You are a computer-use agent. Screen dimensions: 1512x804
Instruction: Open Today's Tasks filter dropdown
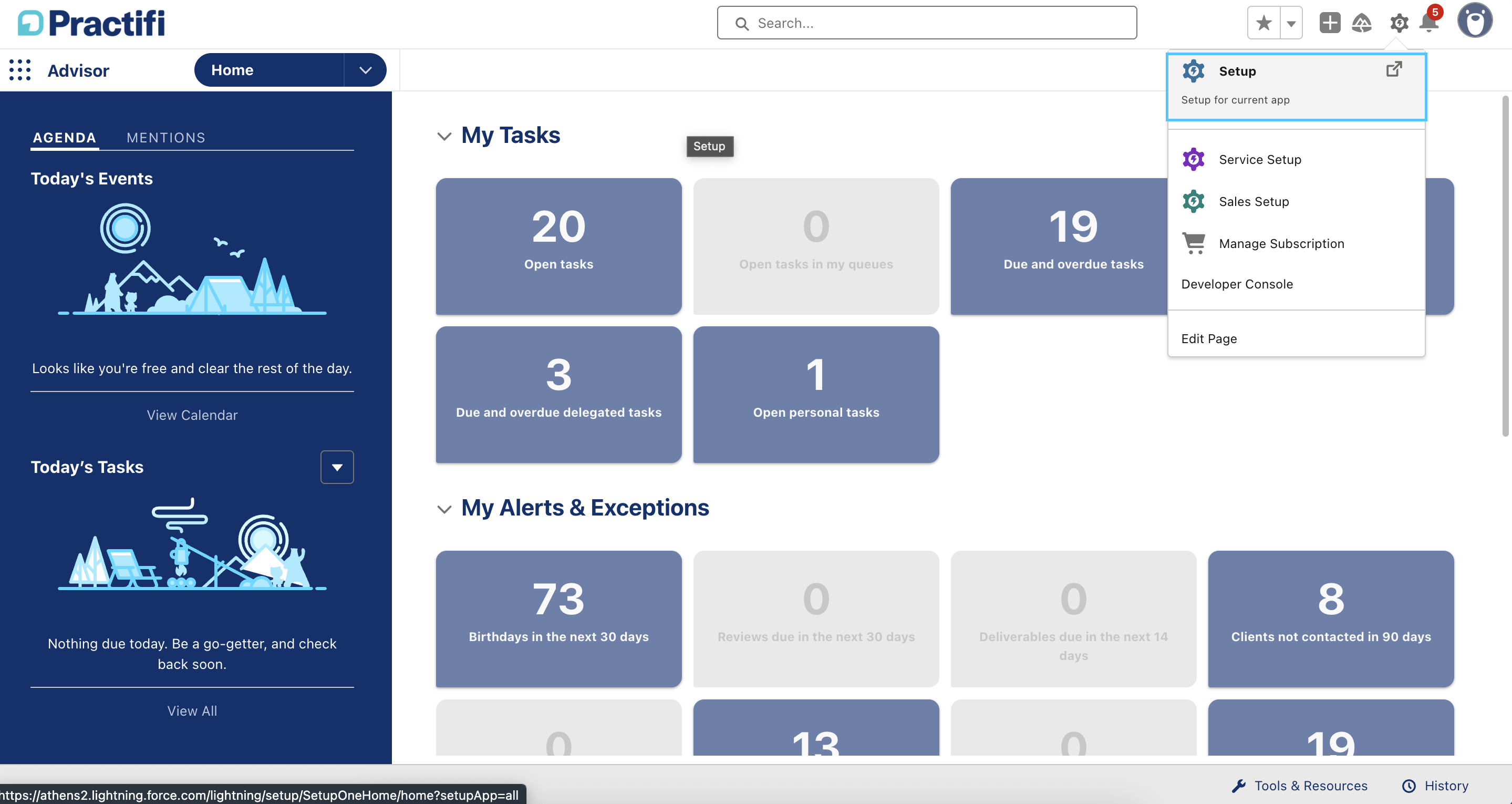[x=337, y=467]
